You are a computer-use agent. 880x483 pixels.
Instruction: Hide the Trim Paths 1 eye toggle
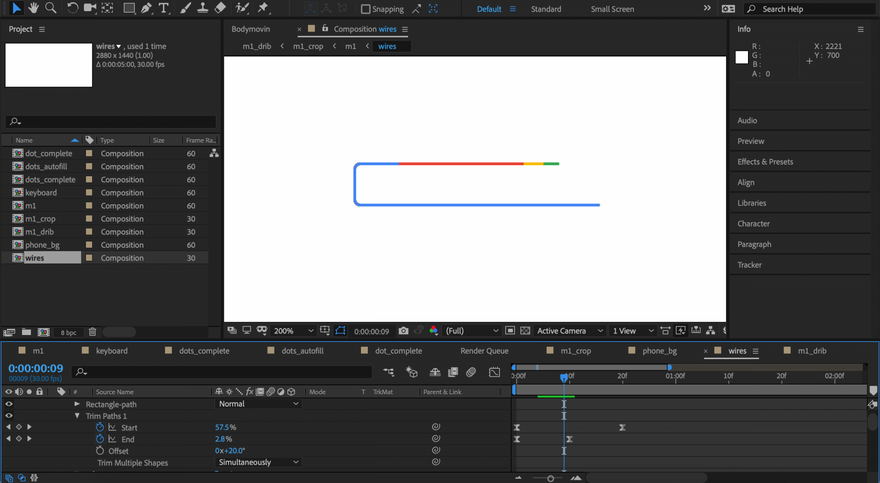8,416
